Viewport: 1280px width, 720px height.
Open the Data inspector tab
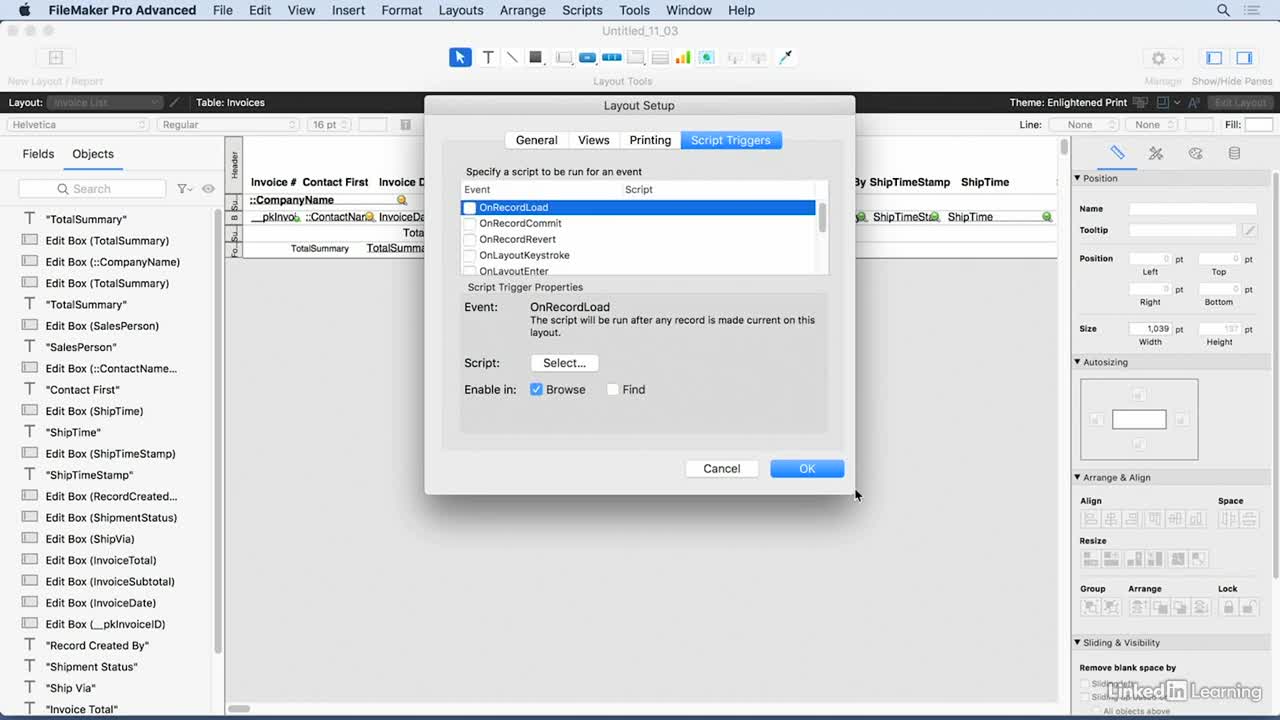[x=1234, y=153]
